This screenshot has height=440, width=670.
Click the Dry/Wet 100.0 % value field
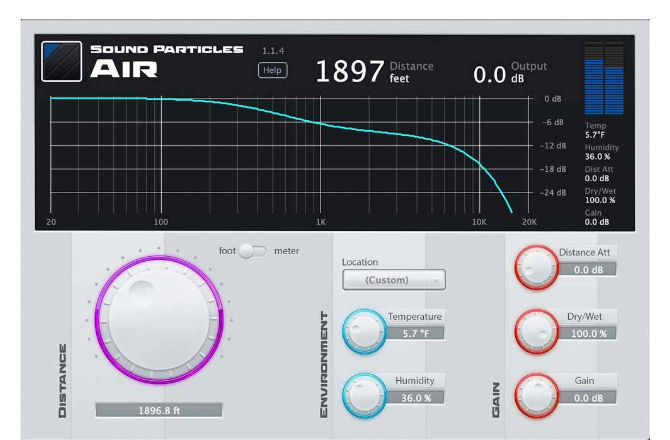(x=586, y=333)
